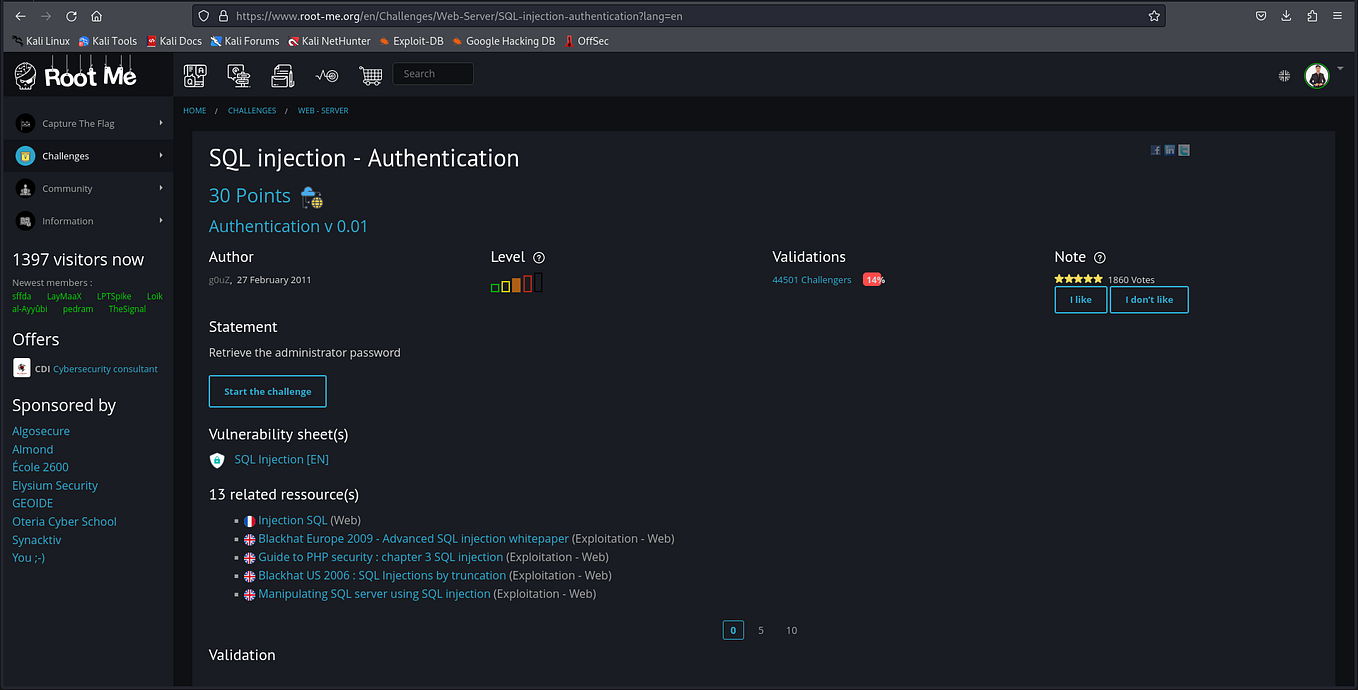Open the FAQ icon in the top toolbar
Screen dimensions: 1358x690
pos(194,74)
